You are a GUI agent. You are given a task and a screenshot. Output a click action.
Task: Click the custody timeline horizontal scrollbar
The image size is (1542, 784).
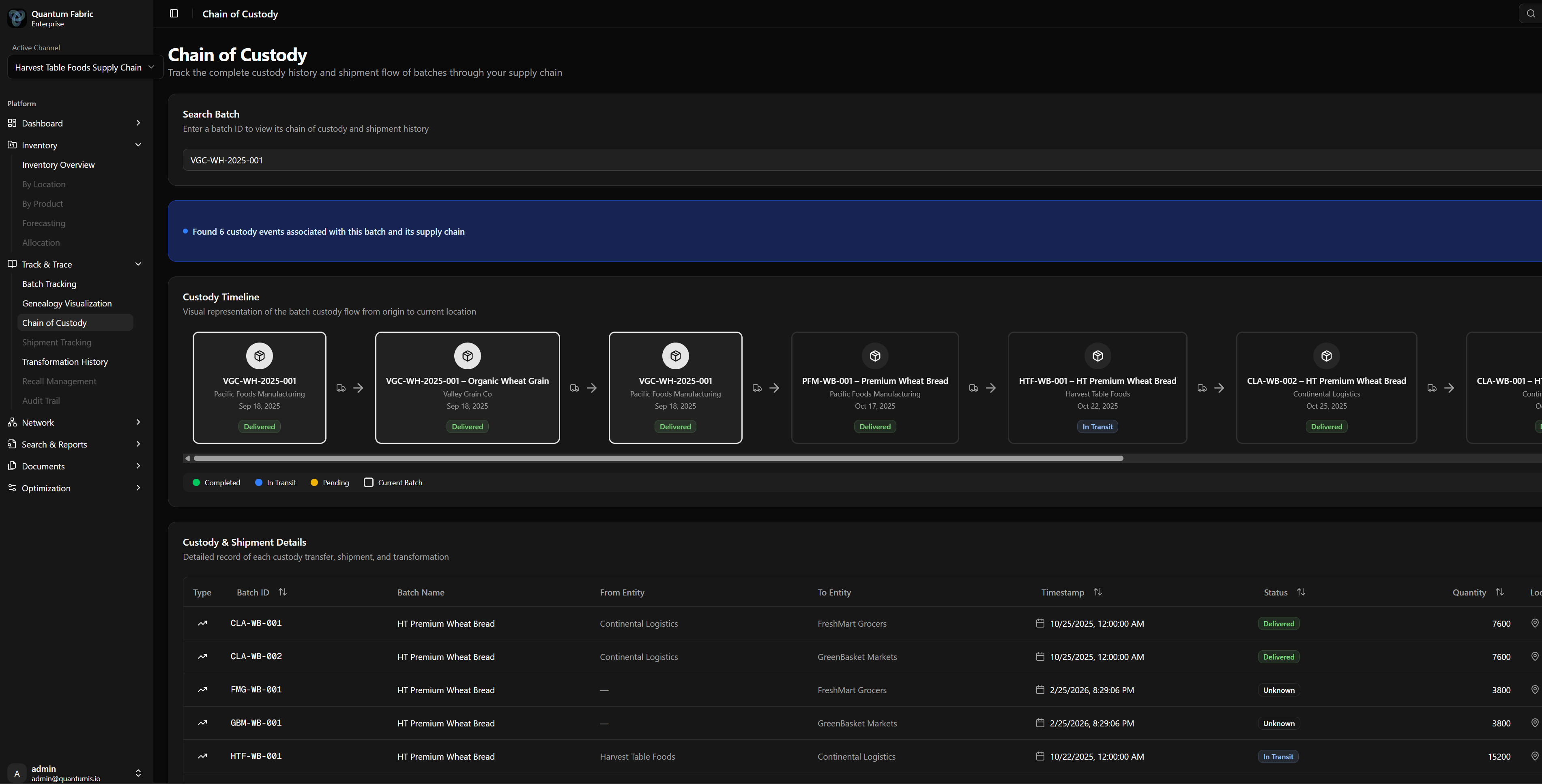(x=659, y=458)
